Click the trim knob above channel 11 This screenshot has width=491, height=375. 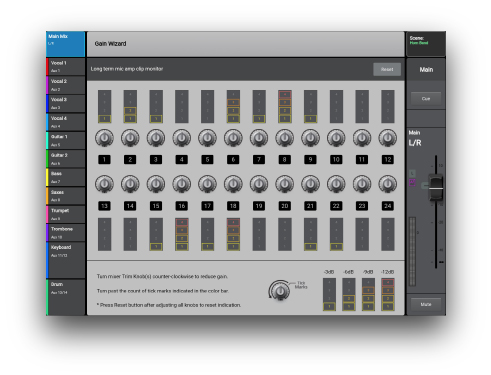[x=362, y=138]
